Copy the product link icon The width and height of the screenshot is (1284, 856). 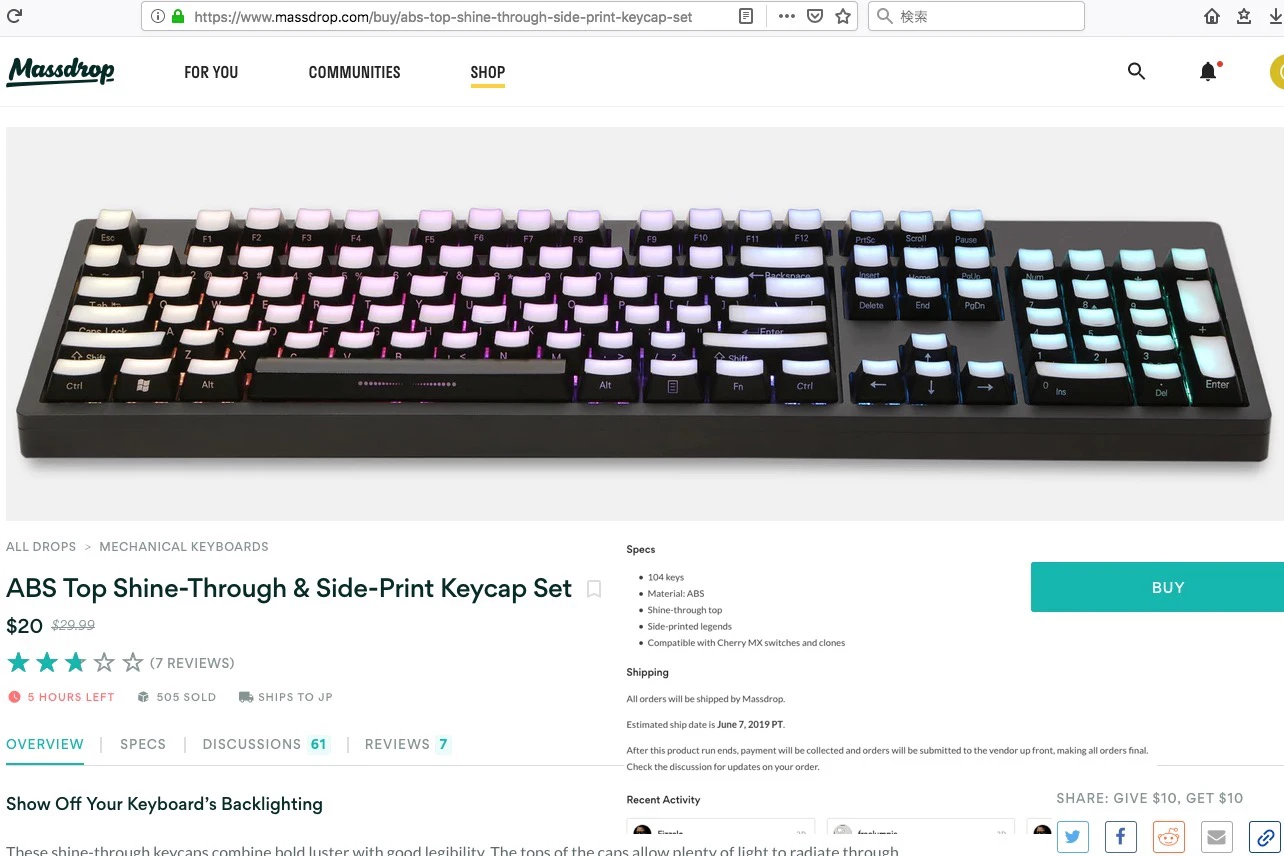click(x=1265, y=836)
